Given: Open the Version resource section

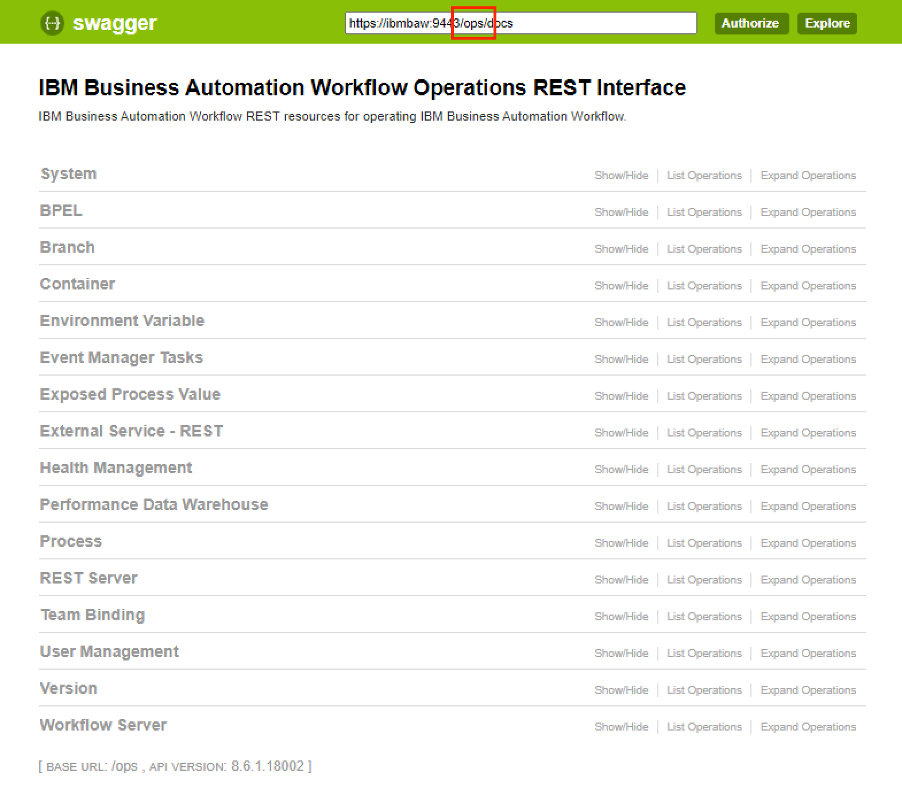Looking at the screenshot, I should pos(68,688).
